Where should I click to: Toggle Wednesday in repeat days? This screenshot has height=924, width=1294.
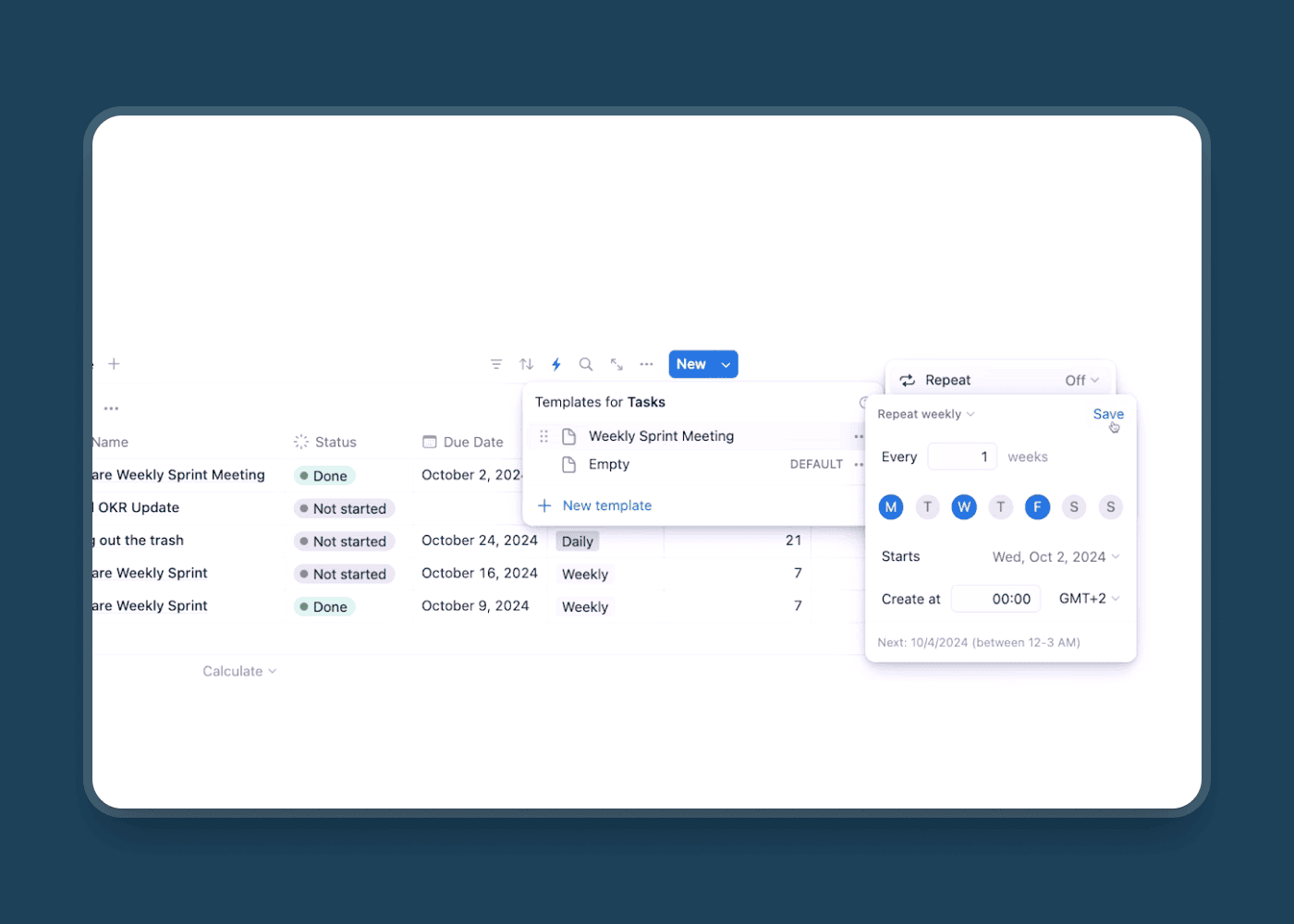point(964,506)
